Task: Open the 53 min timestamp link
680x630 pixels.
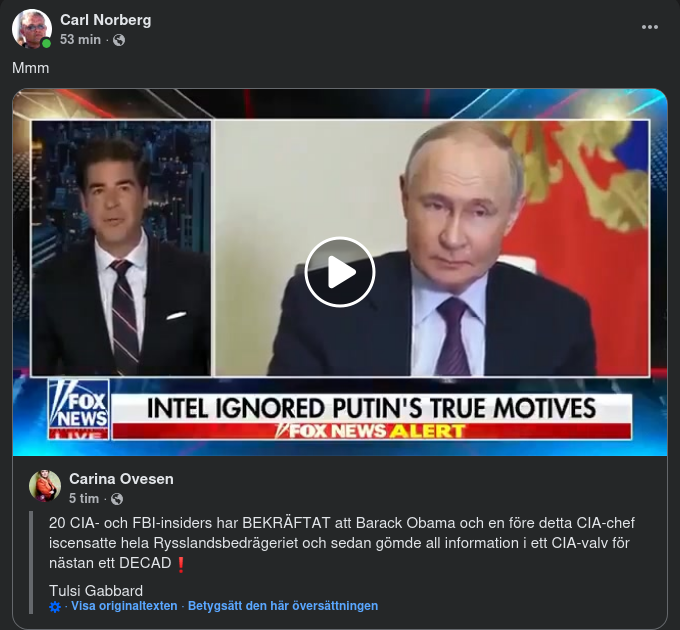Action: (80, 39)
